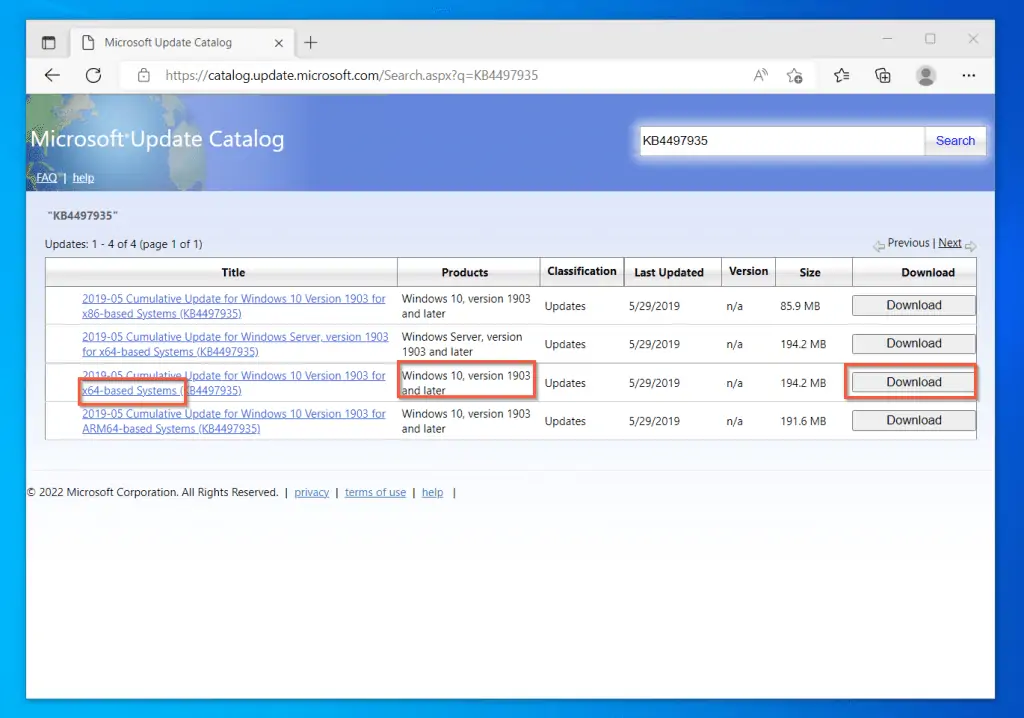Click the KB4497935 search input field
Viewport: 1024px width, 718px height.
(x=782, y=140)
